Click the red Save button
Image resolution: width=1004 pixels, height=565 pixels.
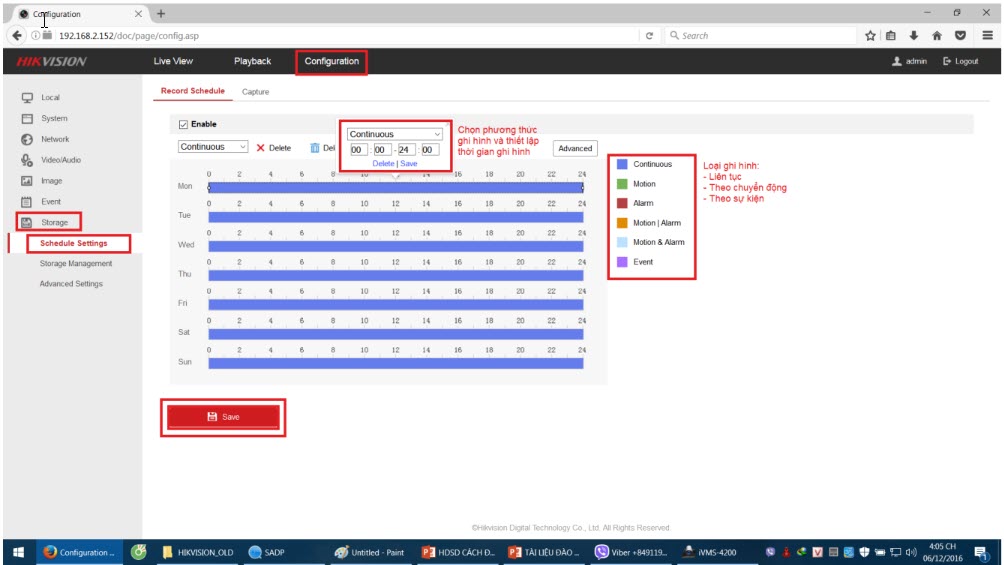tap(223, 417)
